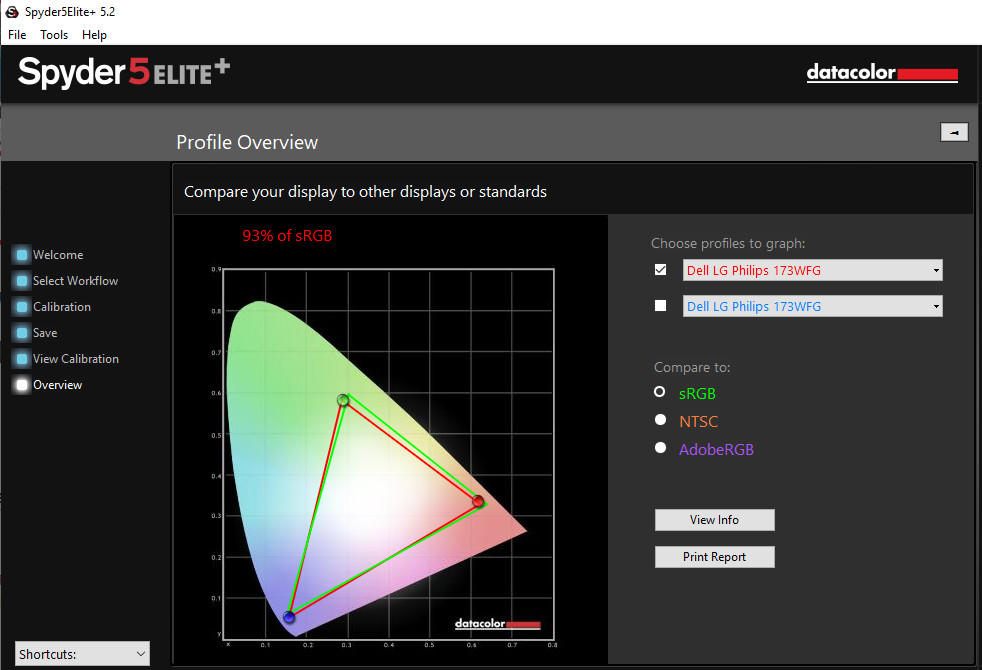
Task: Click the blue primary point on gamut chart
Action: click(289, 617)
